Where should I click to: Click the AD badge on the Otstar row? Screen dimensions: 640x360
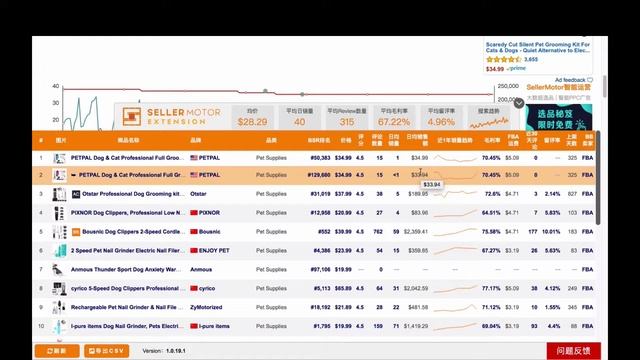[x=76, y=194]
